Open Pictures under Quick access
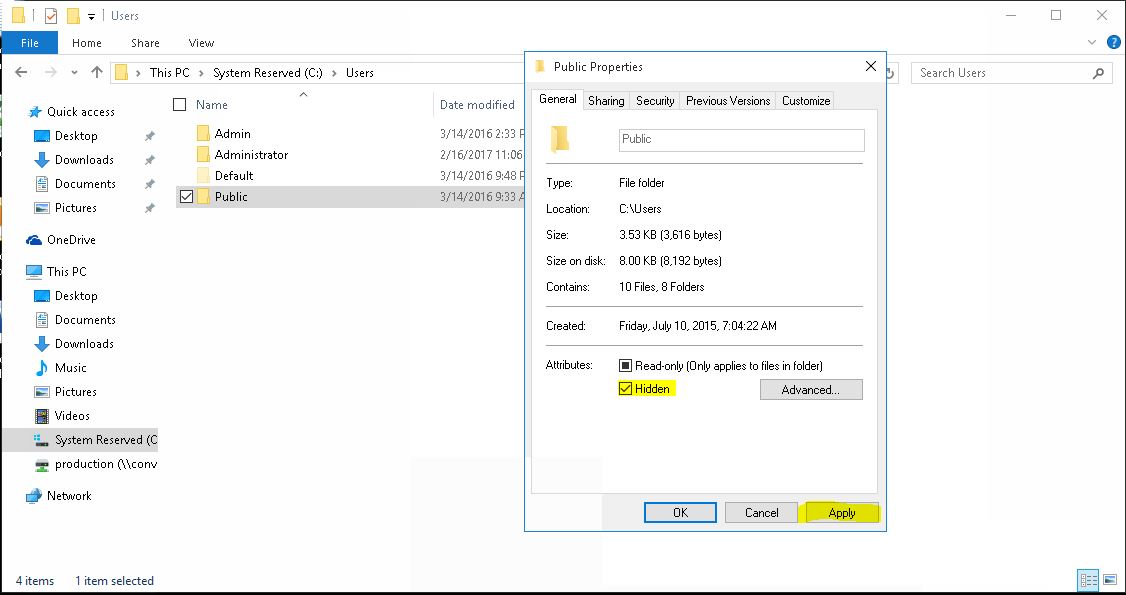Screen dimensions: 1126x595 [75, 207]
